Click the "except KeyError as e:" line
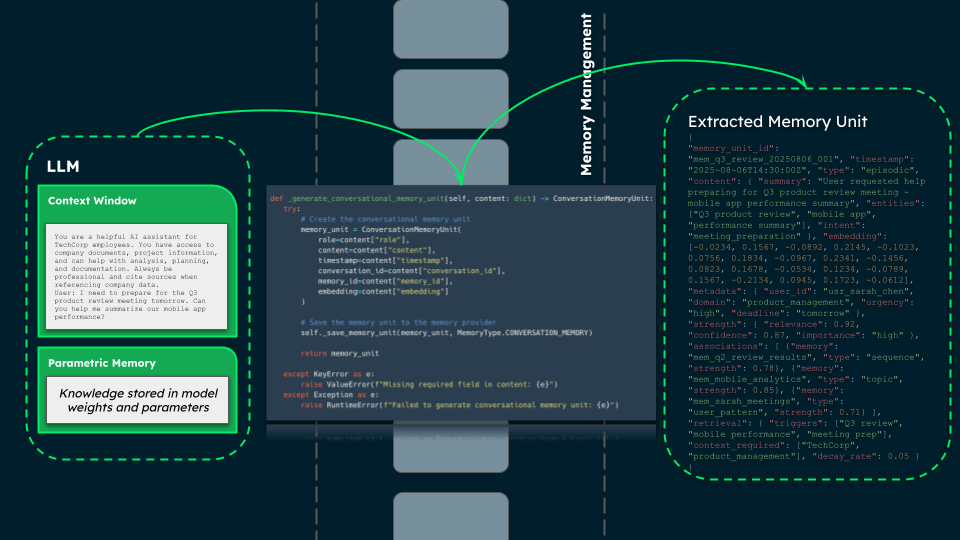The image size is (960, 540). click(x=328, y=374)
